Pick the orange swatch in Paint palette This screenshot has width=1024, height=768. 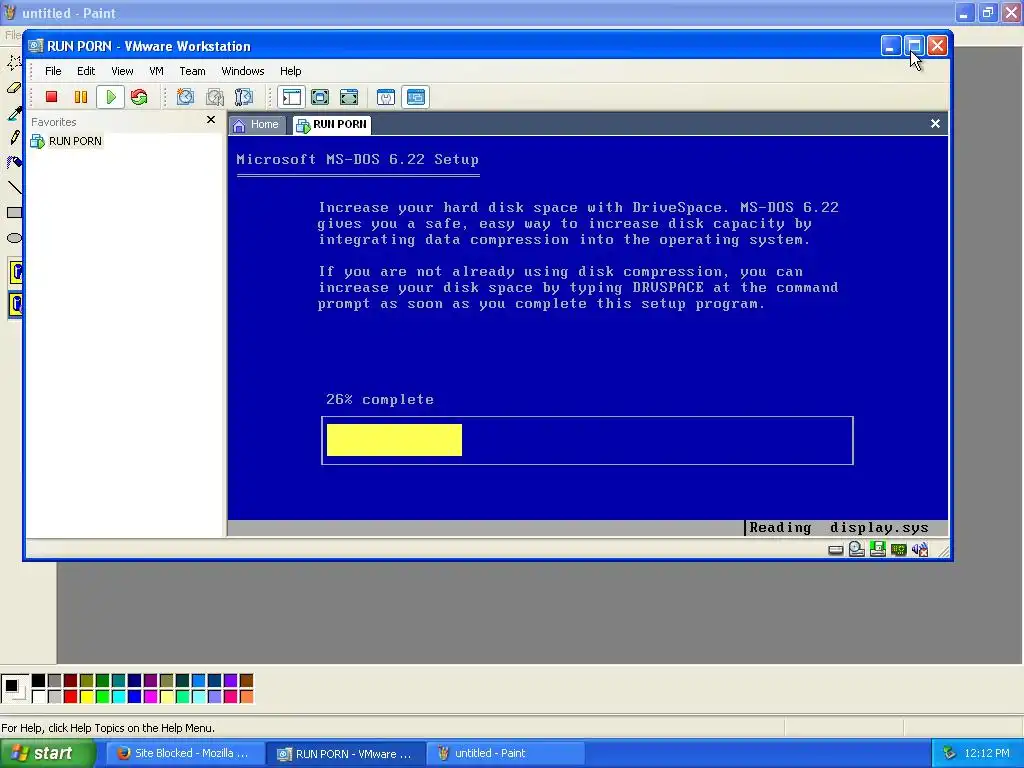[x=246, y=697]
